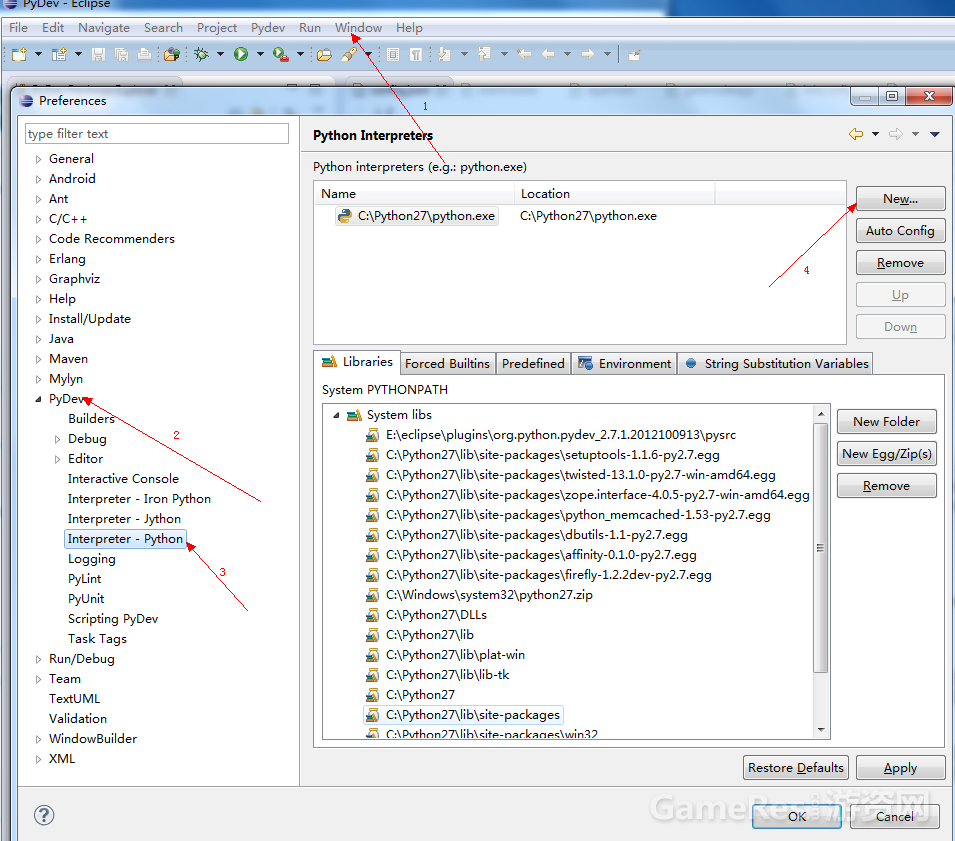Open the Run dropdown arrow
The height and width of the screenshot is (841, 955).
click(x=261, y=54)
